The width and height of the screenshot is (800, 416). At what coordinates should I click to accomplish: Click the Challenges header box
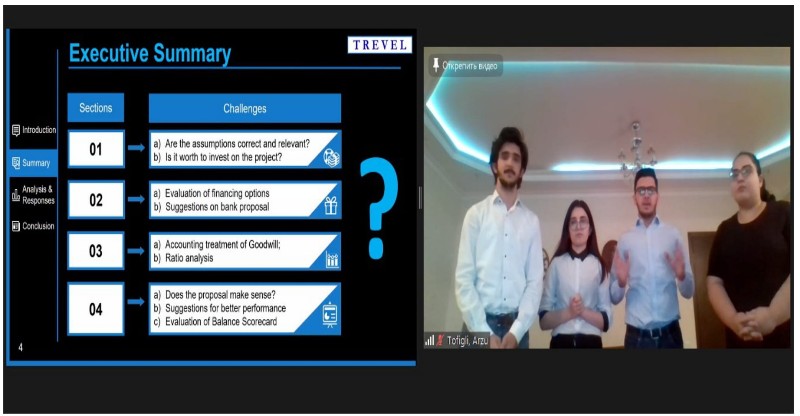pyautogui.click(x=245, y=108)
